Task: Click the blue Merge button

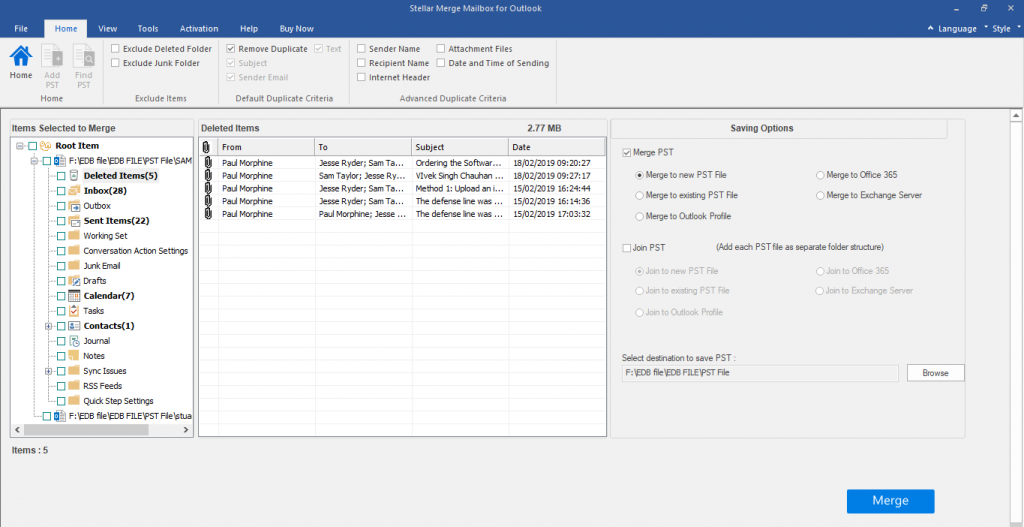Action: (x=890, y=501)
